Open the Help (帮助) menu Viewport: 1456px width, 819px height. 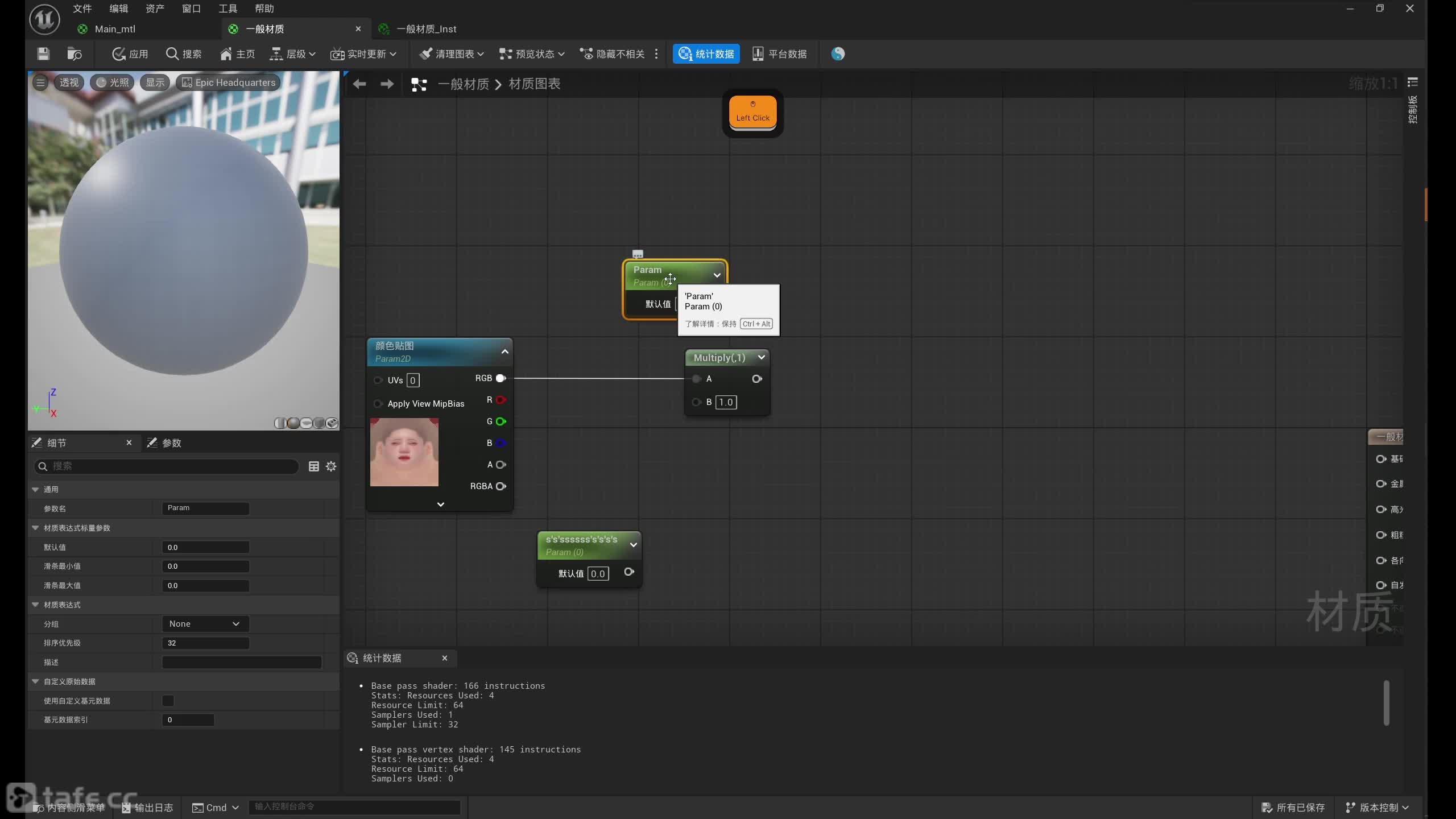pos(264,9)
